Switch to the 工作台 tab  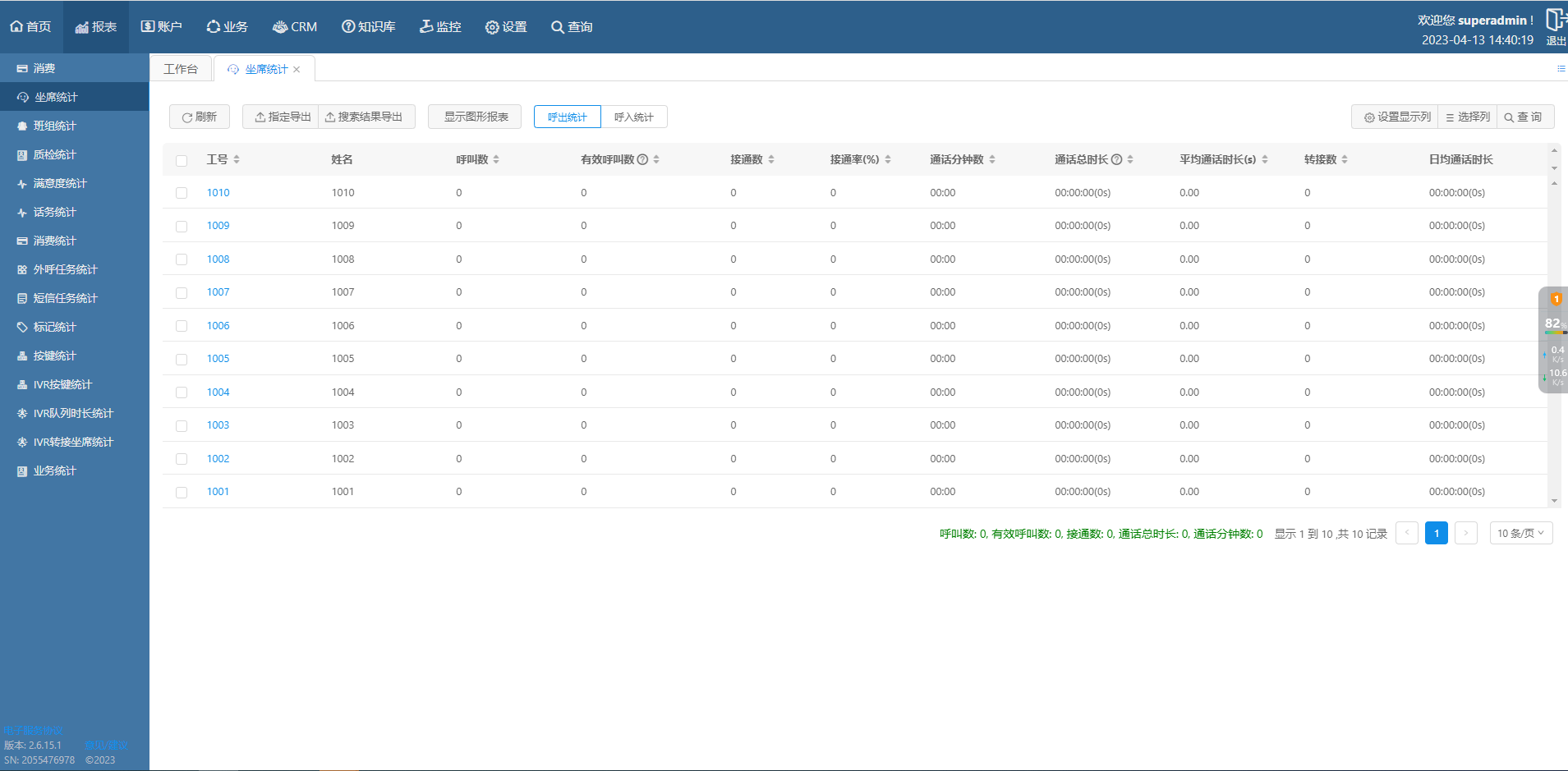click(181, 69)
